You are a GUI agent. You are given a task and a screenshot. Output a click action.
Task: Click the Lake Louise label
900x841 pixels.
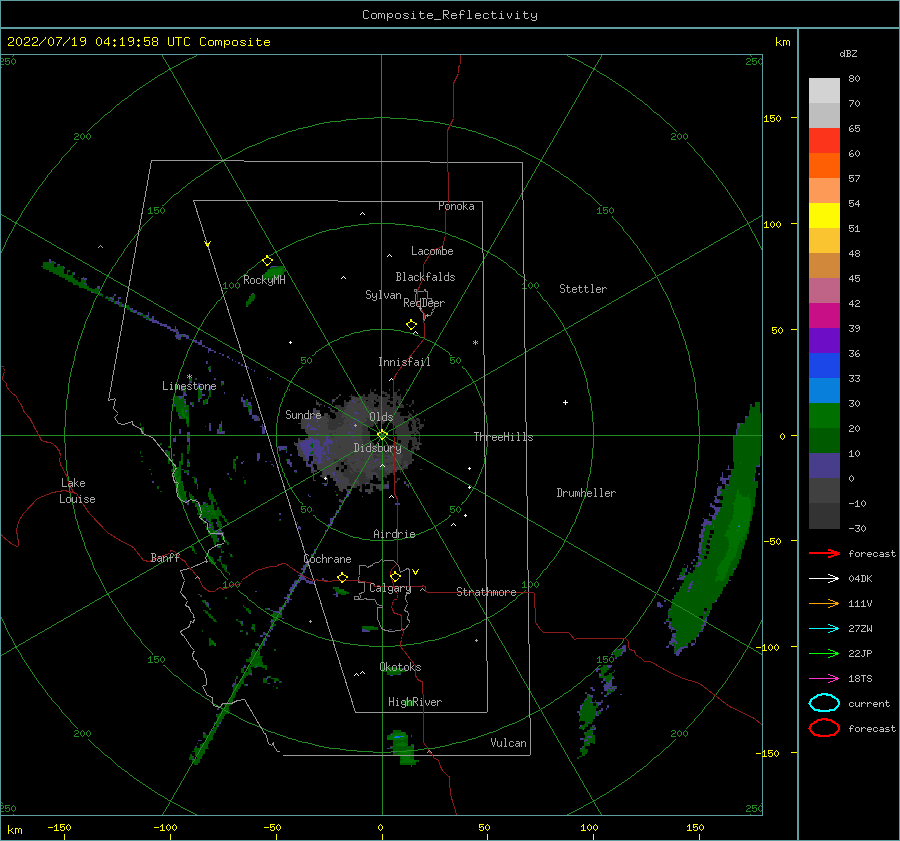pyautogui.click(x=77, y=491)
